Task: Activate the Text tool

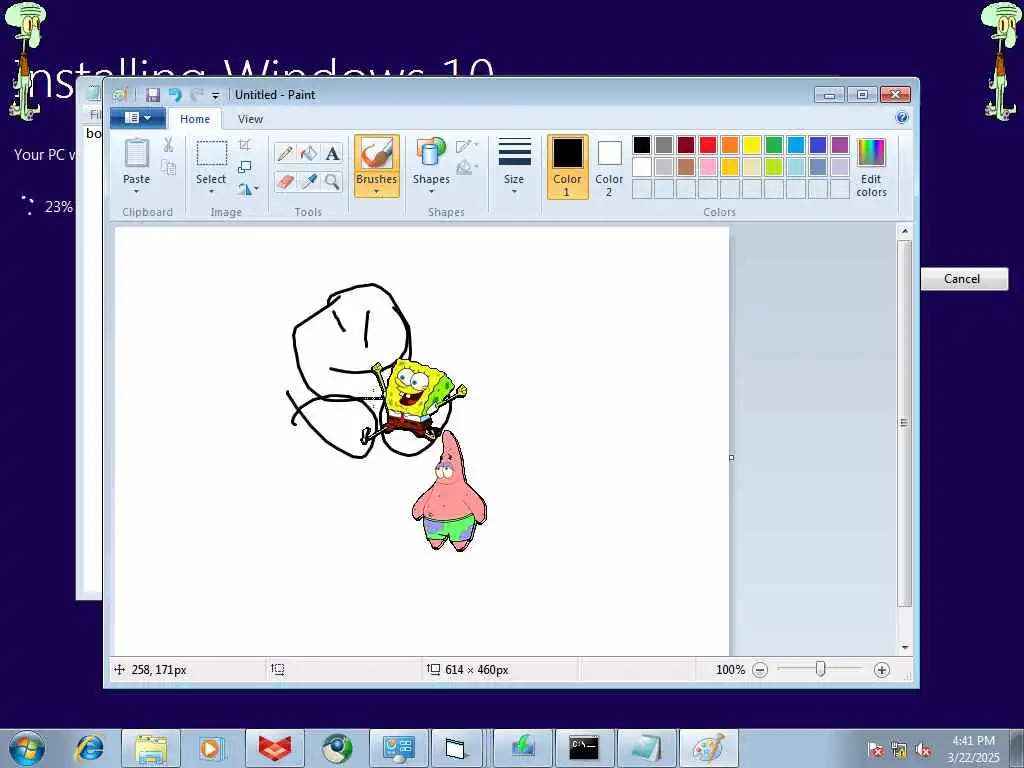Action: point(332,153)
